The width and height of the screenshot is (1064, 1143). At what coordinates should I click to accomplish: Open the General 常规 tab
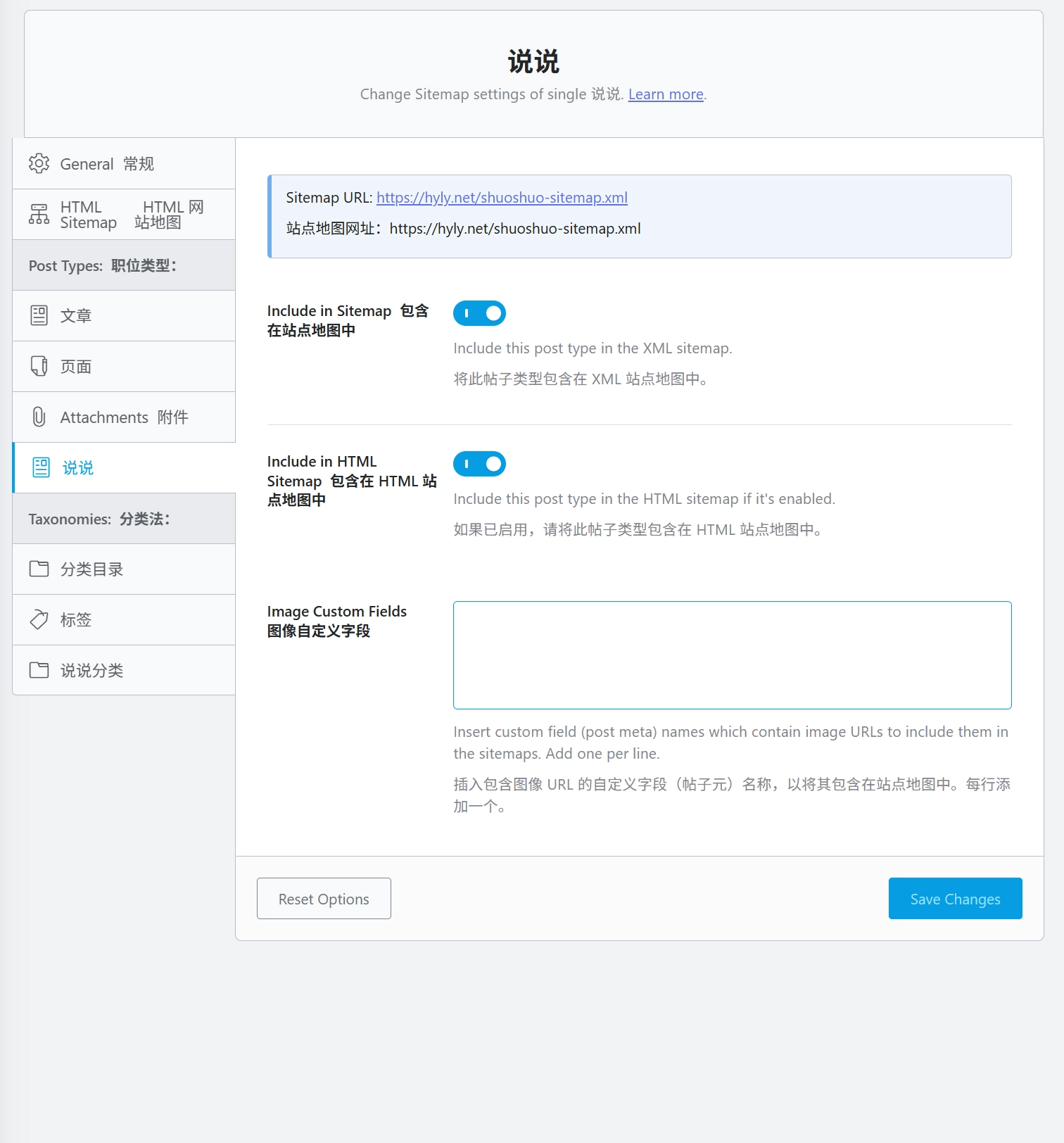click(124, 163)
